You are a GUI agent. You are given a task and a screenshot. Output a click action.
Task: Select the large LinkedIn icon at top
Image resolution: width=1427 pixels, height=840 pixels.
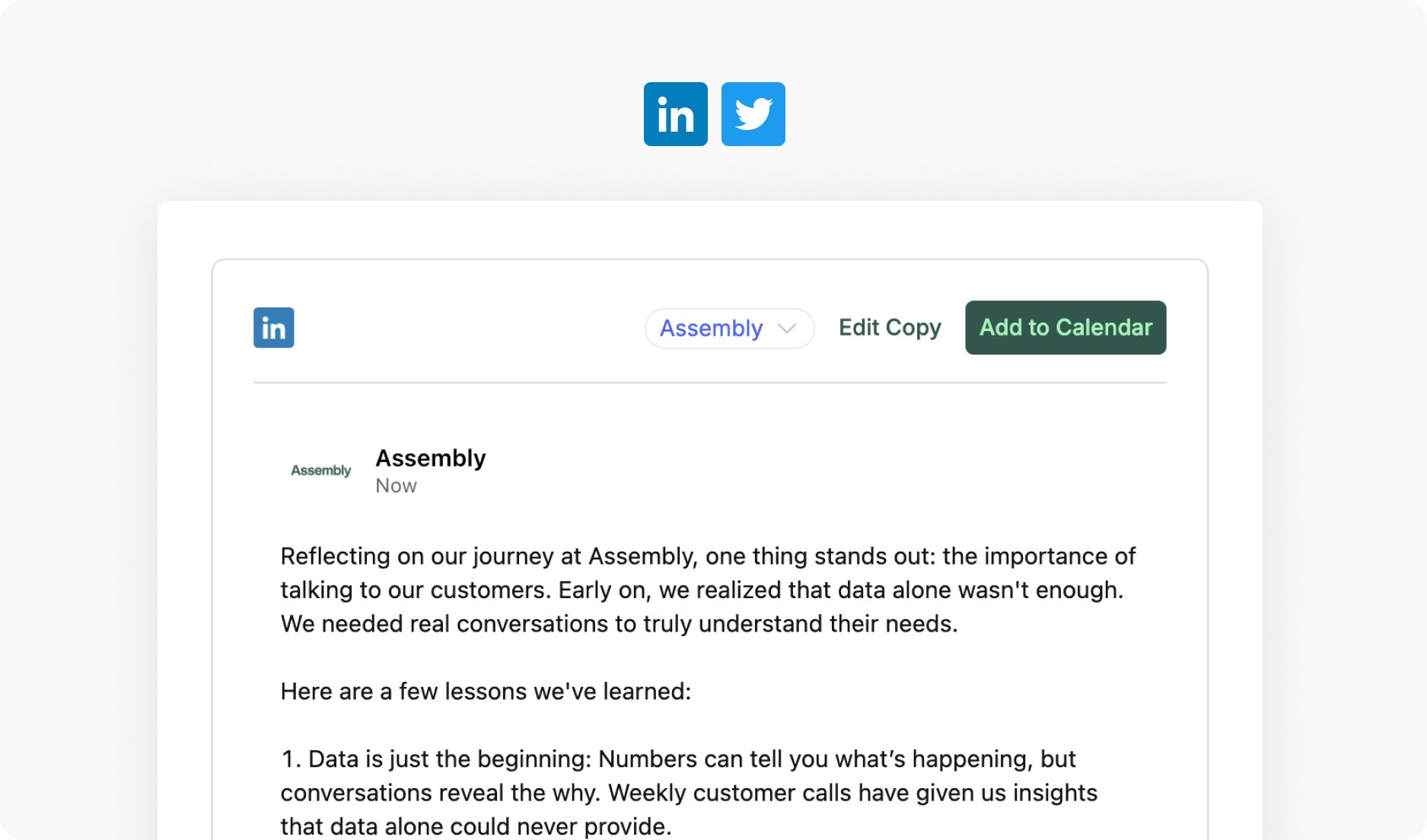[675, 114]
